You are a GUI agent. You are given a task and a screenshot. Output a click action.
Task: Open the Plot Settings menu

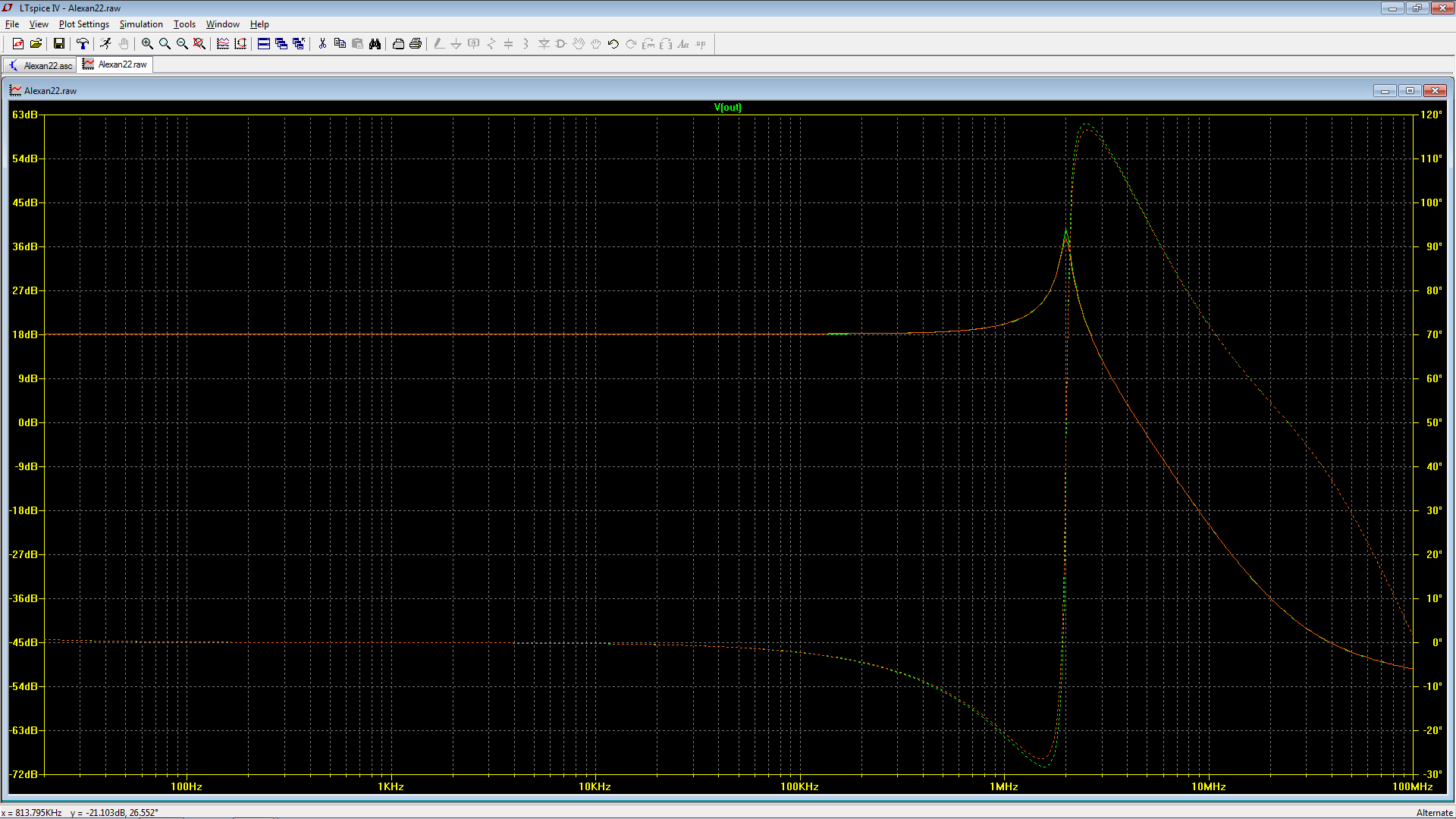pyautogui.click(x=83, y=24)
